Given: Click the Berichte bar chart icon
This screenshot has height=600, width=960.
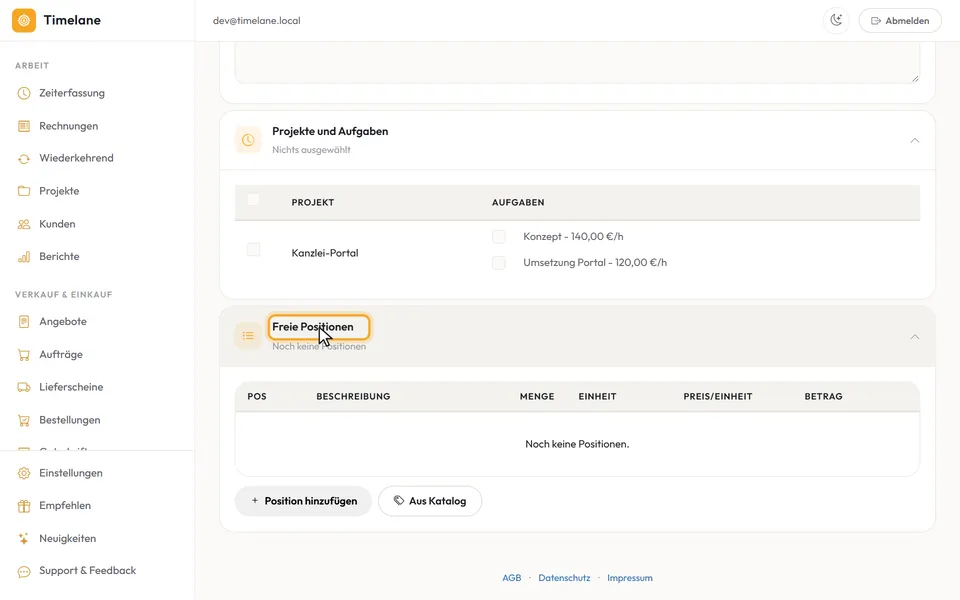Looking at the screenshot, I should click(24, 257).
